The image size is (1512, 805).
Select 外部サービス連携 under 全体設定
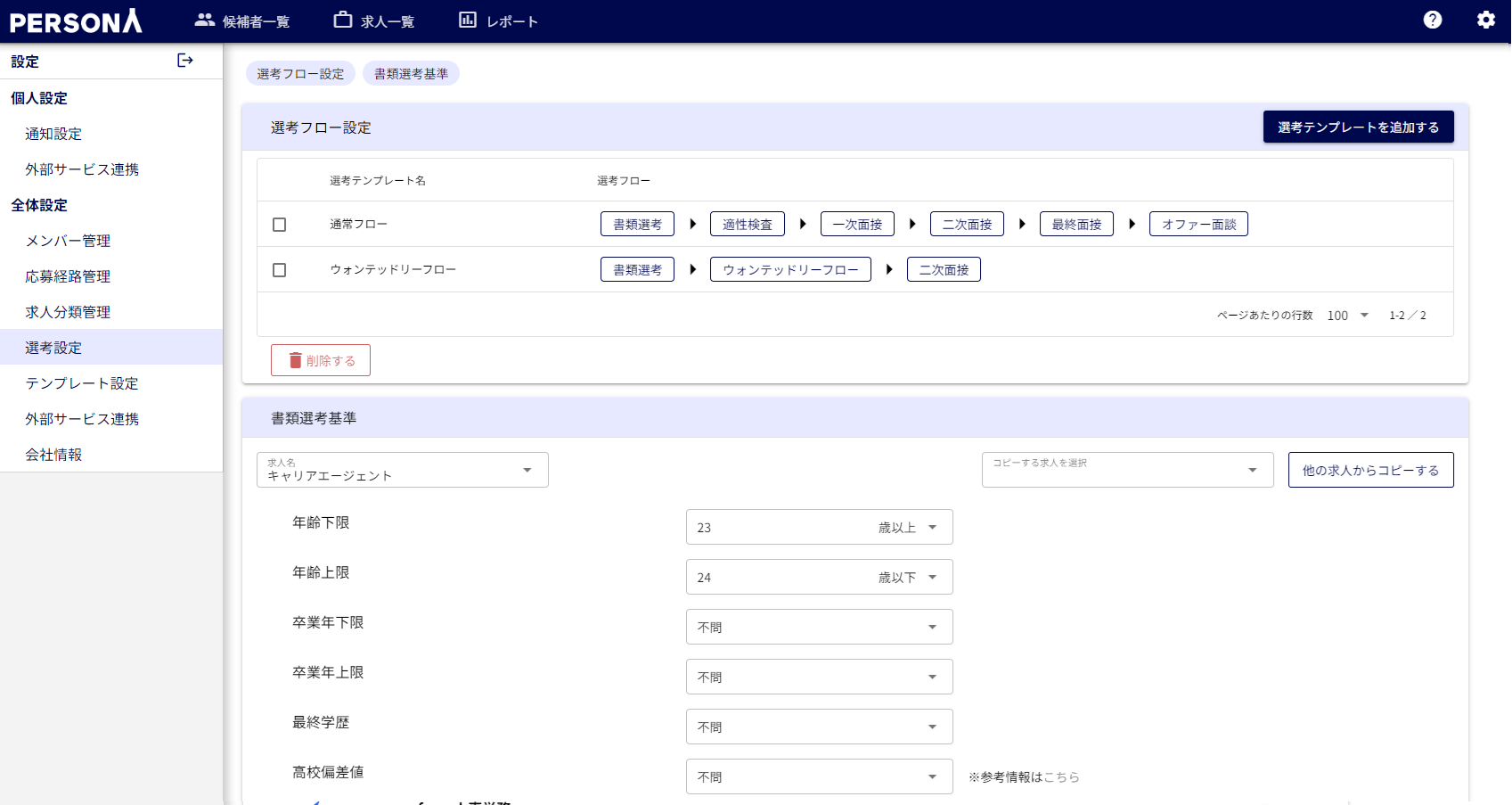pos(111,419)
